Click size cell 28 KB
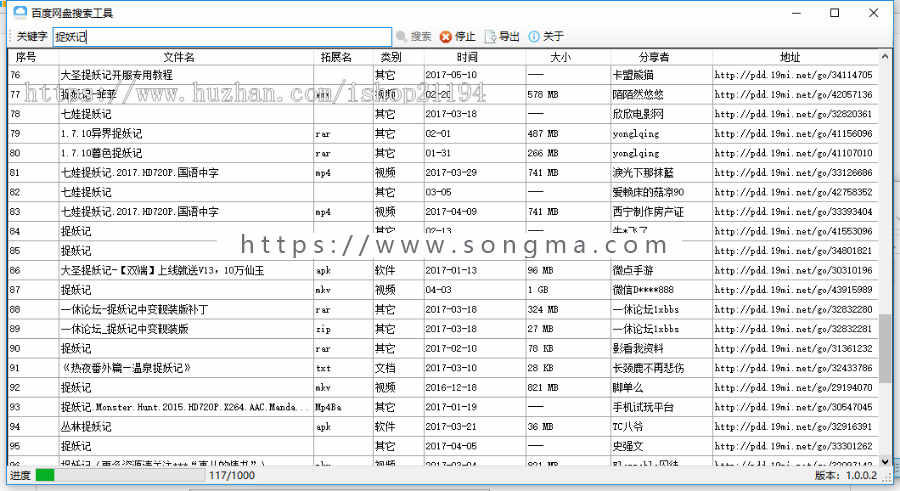 540,368
